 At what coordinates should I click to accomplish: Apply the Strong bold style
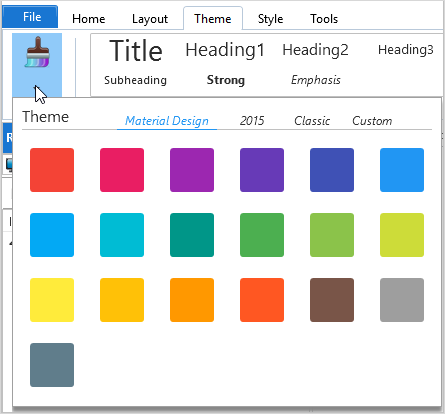click(x=226, y=80)
